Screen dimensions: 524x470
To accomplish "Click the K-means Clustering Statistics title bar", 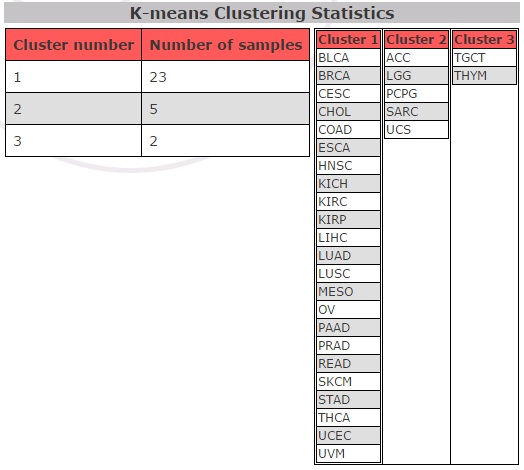I will tap(262, 13).
